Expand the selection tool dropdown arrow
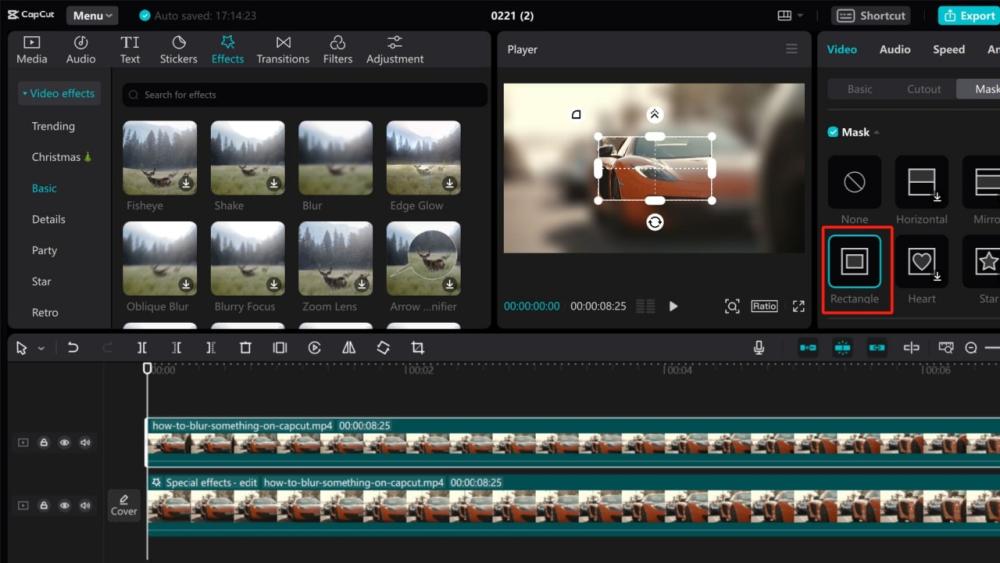The width and height of the screenshot is (1000, 563). pyautogui.click(x=41, y=349)
